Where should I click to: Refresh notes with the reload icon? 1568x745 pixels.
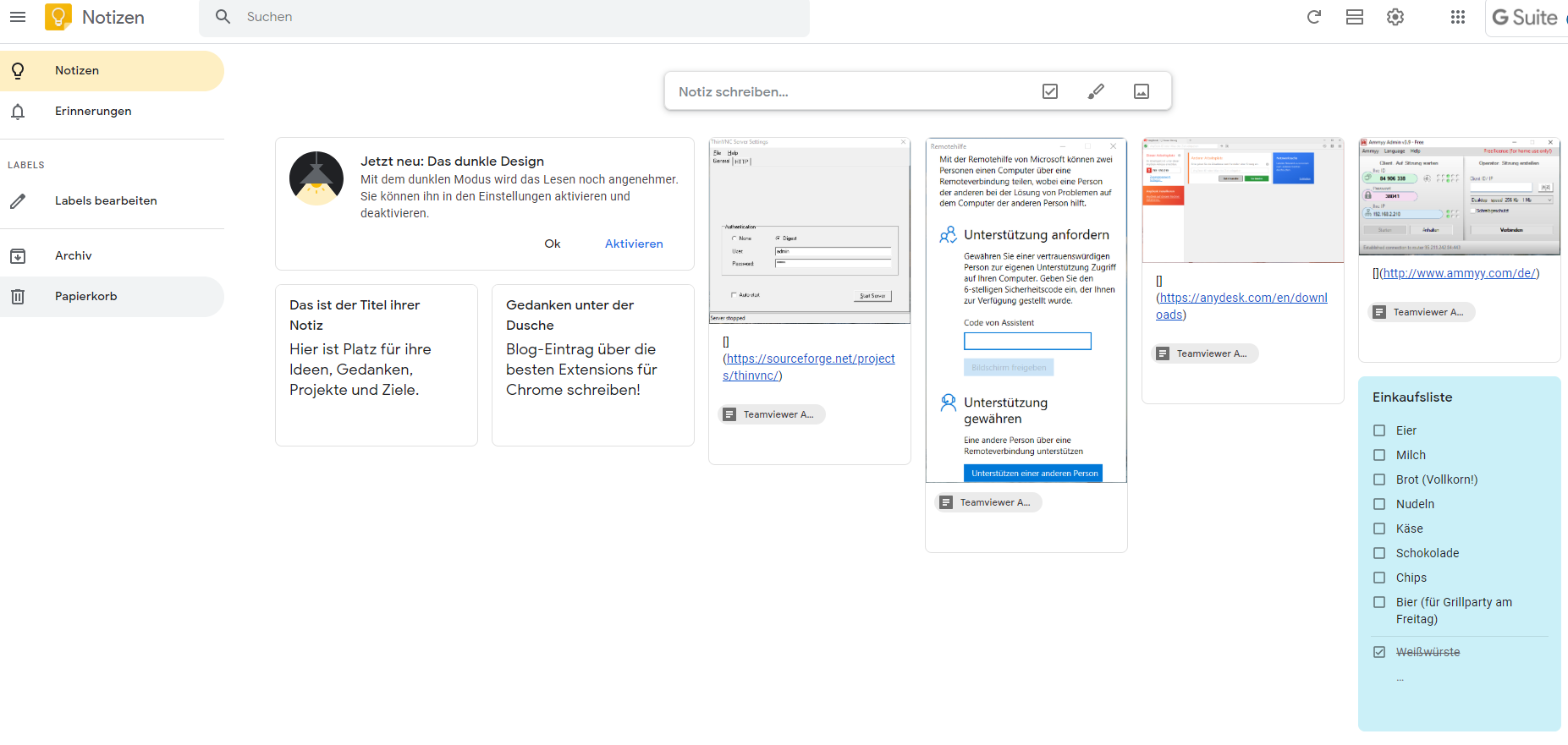tap(1314, 17)
